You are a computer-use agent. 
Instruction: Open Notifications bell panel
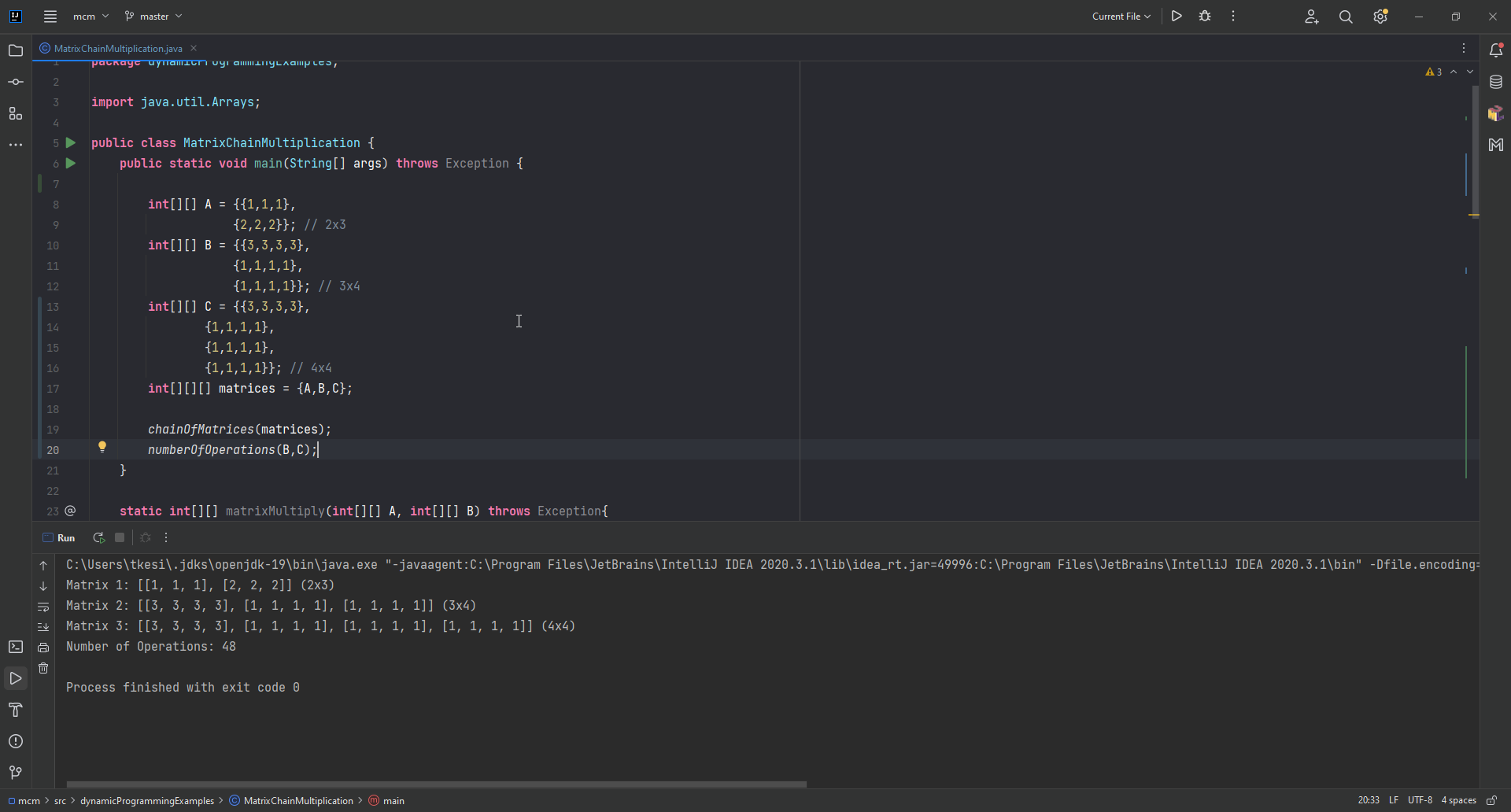pyautogui.click(x=1496, y=50)
